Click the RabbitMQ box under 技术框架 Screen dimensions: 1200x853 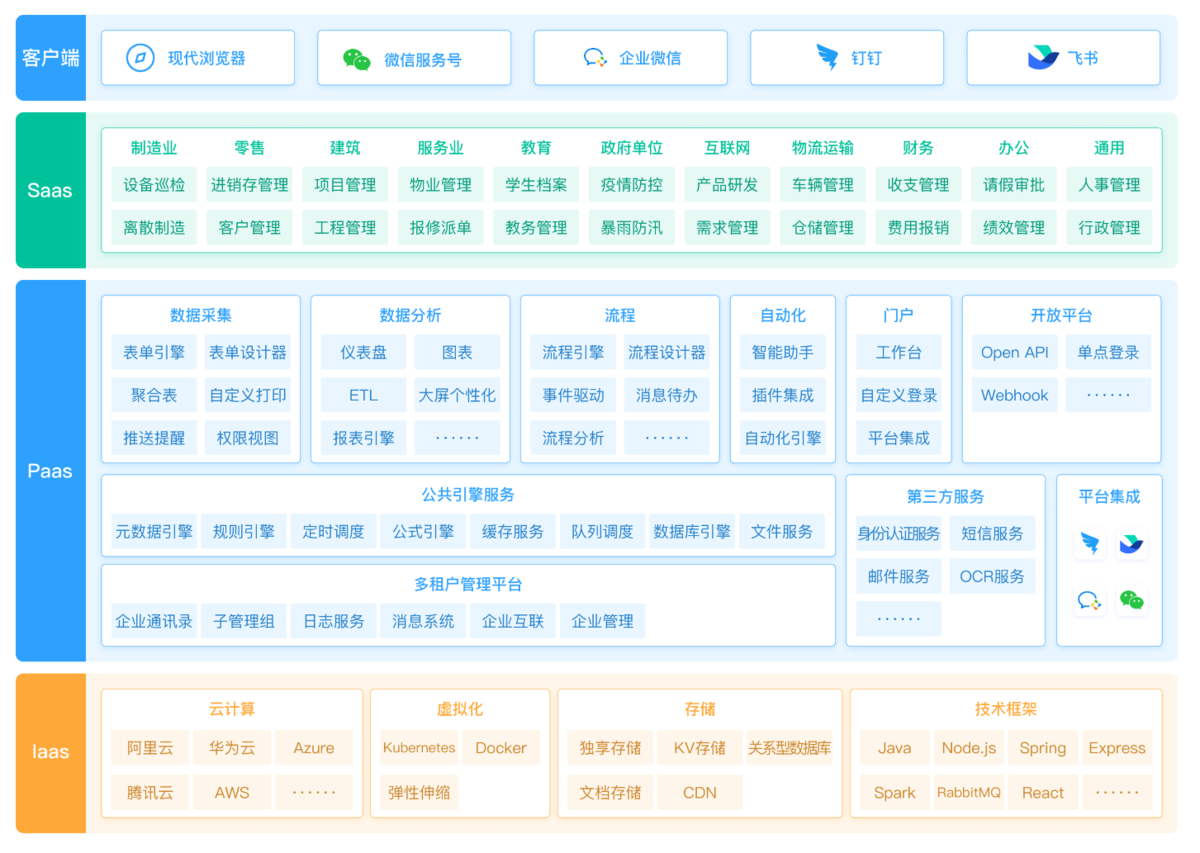[x=968, y=792]
